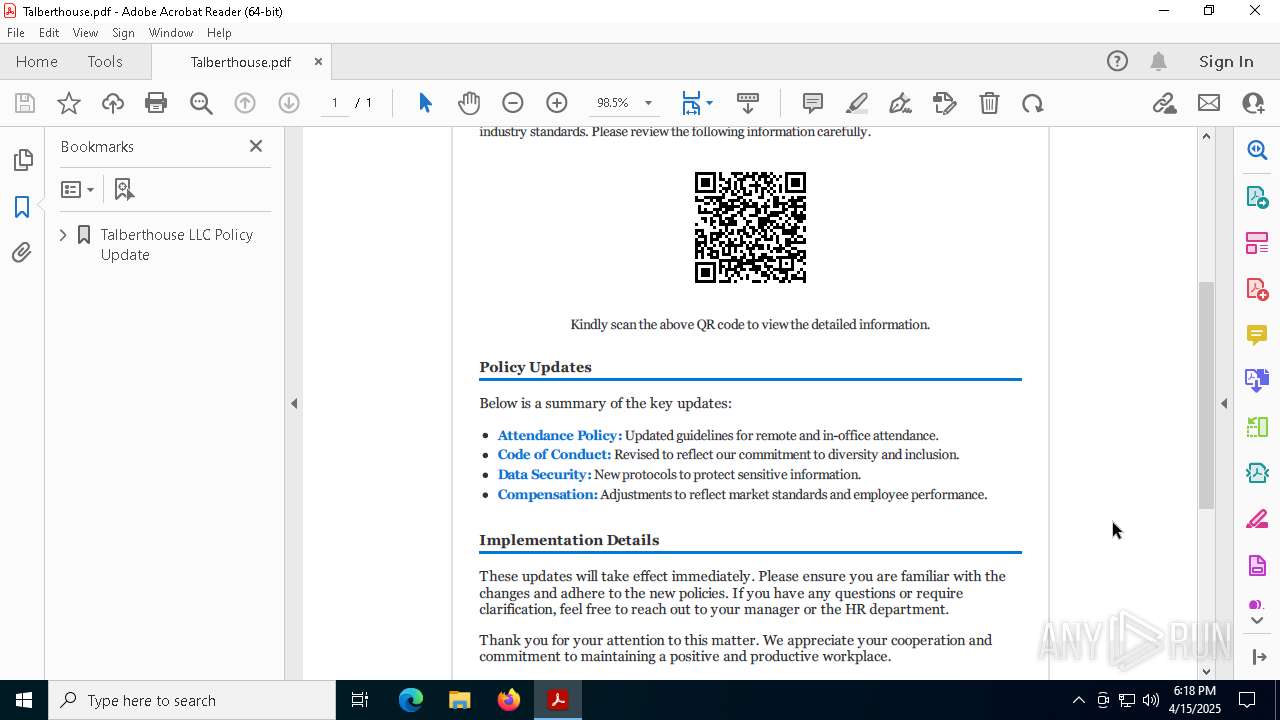The image size is (1280, 720).
Task: Open the Fill and Sign pen tool
Action: click(900, 103)
